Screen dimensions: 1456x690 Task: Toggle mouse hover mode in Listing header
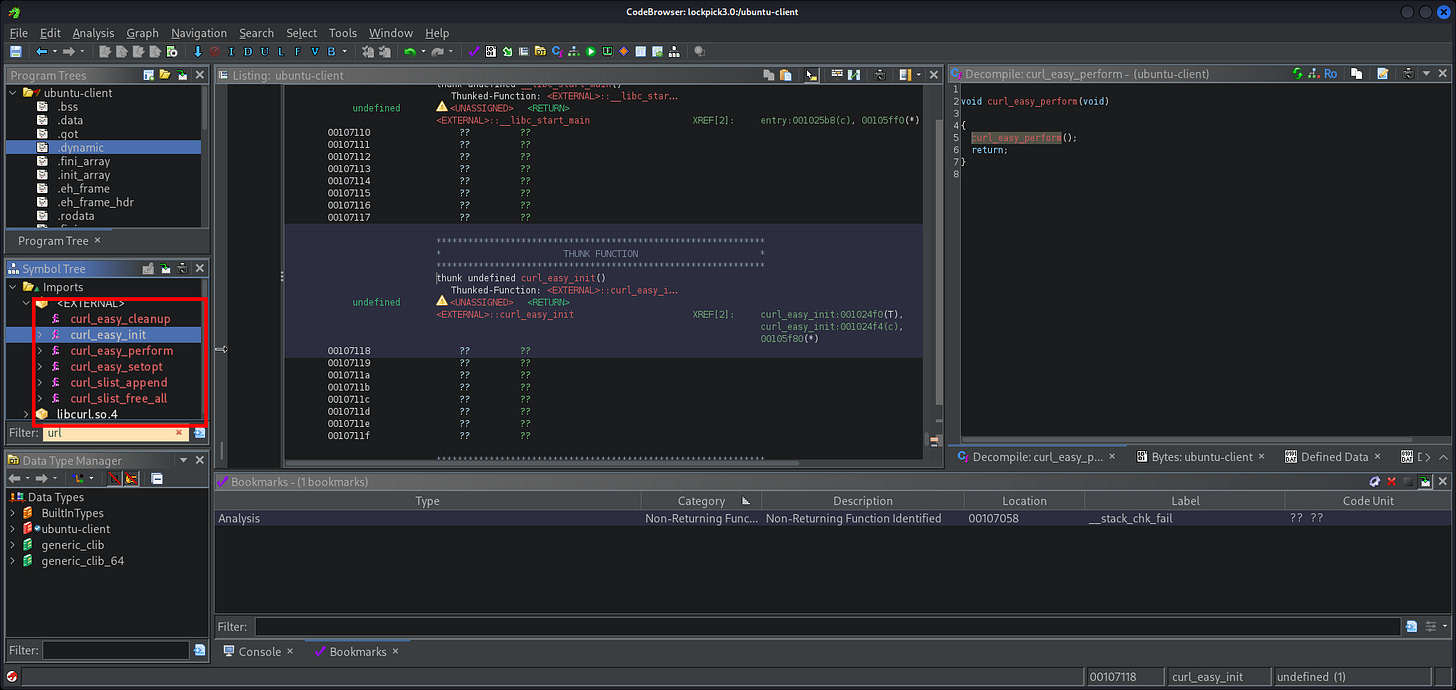coord(811,75)
